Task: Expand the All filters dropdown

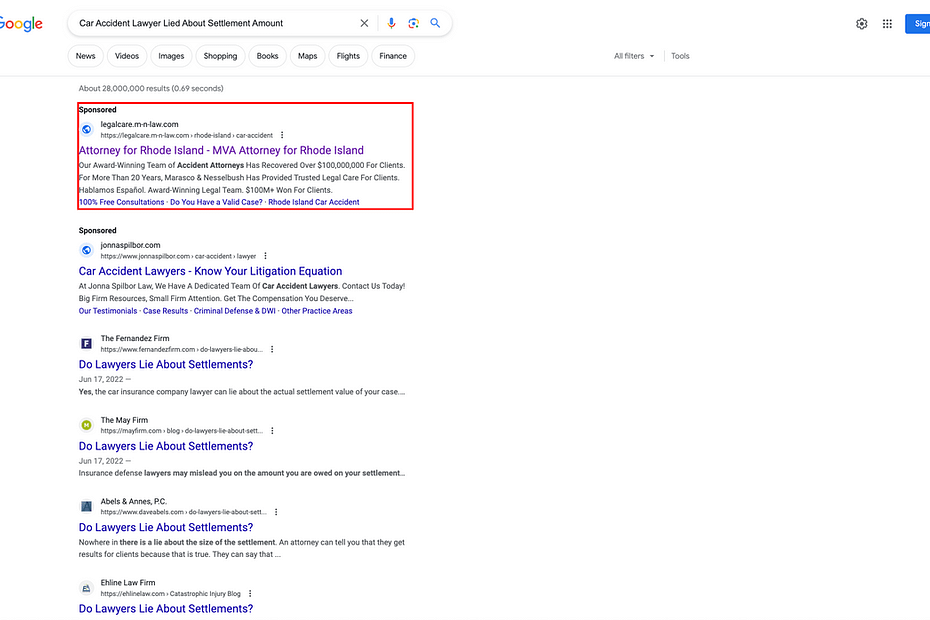Action: pos(634,56)
